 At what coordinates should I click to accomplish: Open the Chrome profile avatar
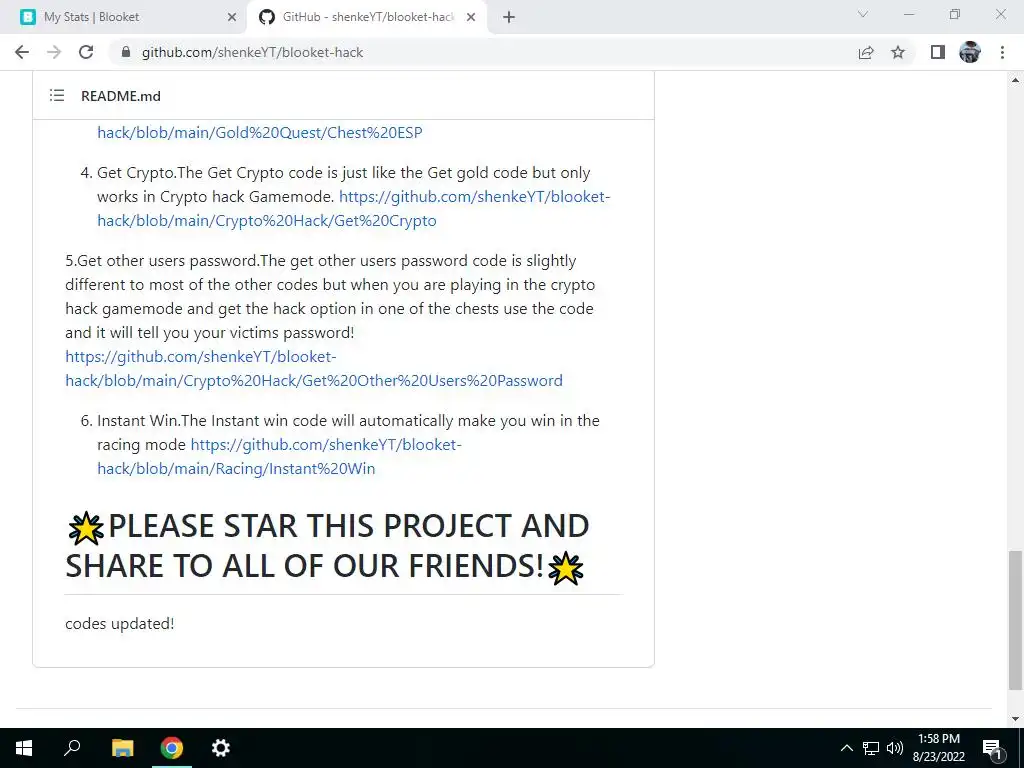pyautogui.click(x=970, y=52)
